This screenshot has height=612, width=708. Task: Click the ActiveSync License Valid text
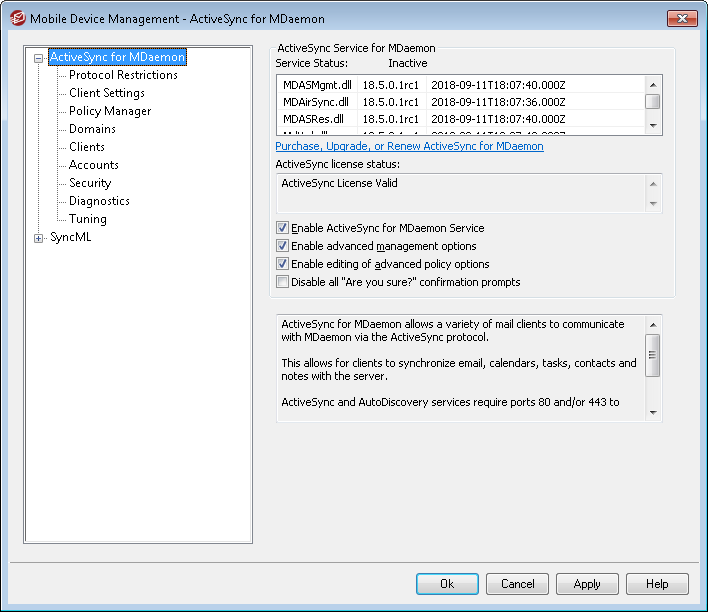[x=340, y=183]
